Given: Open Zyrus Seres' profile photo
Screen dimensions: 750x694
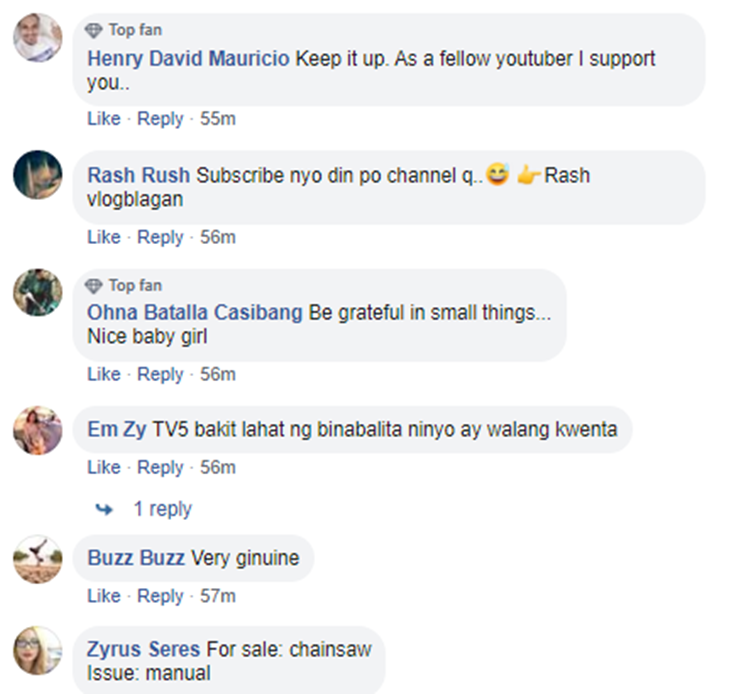Looking at the screenshot, I should click(x=37, y=652).
